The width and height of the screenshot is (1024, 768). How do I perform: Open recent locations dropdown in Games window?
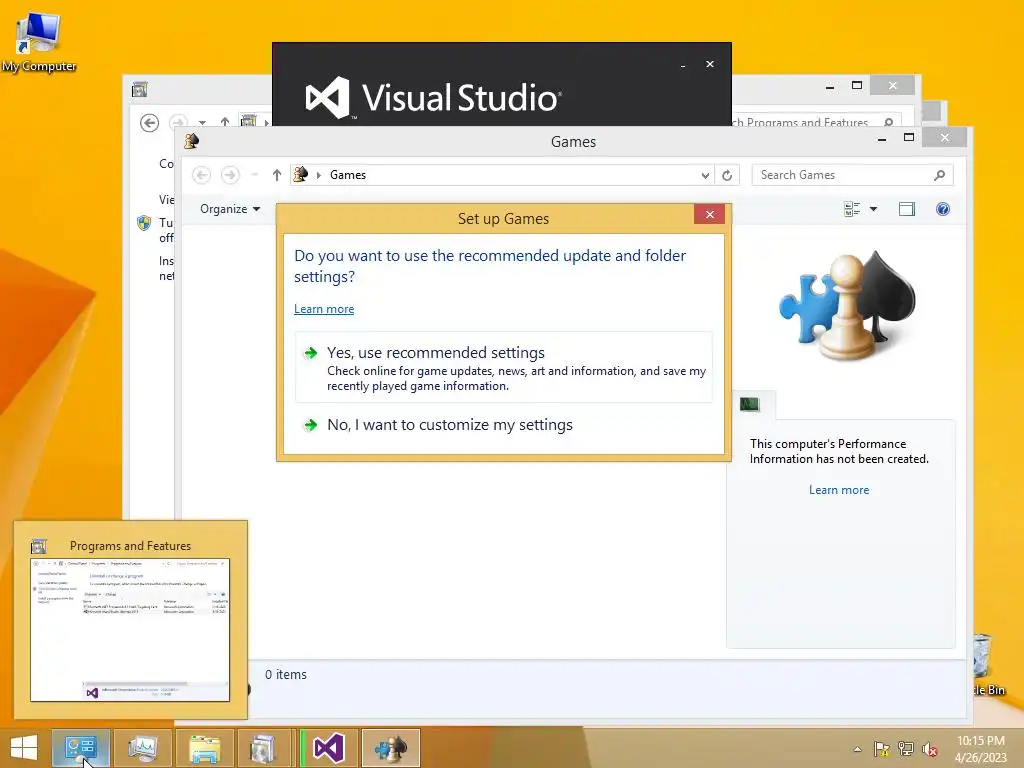[x=255, y=175]
